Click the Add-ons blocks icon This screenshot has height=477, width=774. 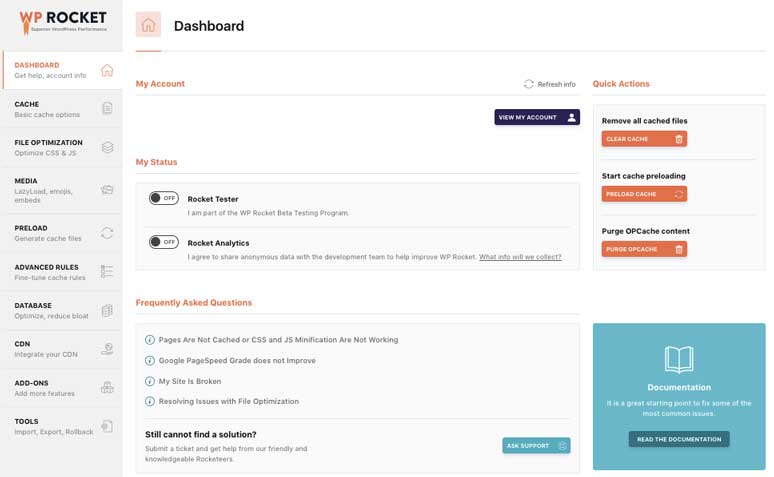(x=107, y=388)
